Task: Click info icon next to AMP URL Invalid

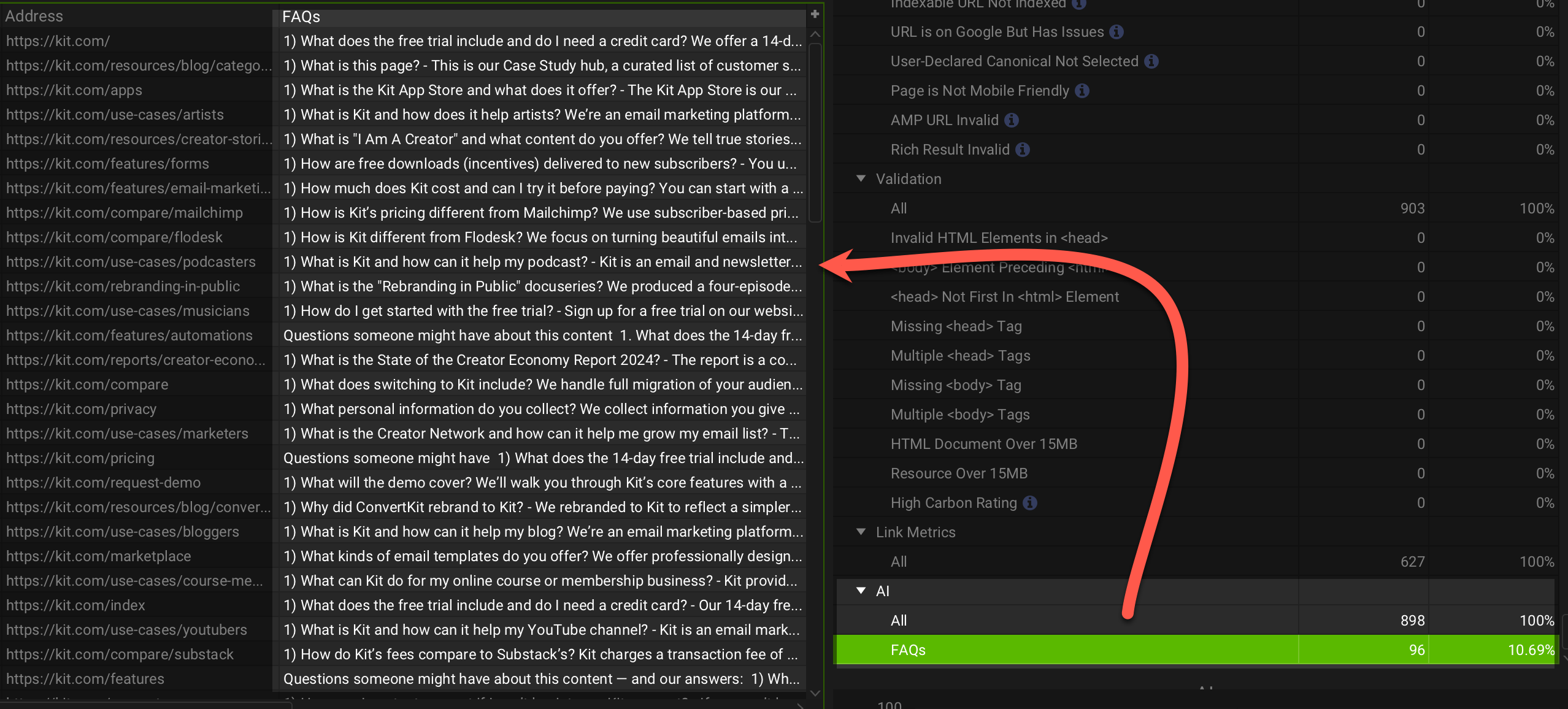Action: [1012, 120]
